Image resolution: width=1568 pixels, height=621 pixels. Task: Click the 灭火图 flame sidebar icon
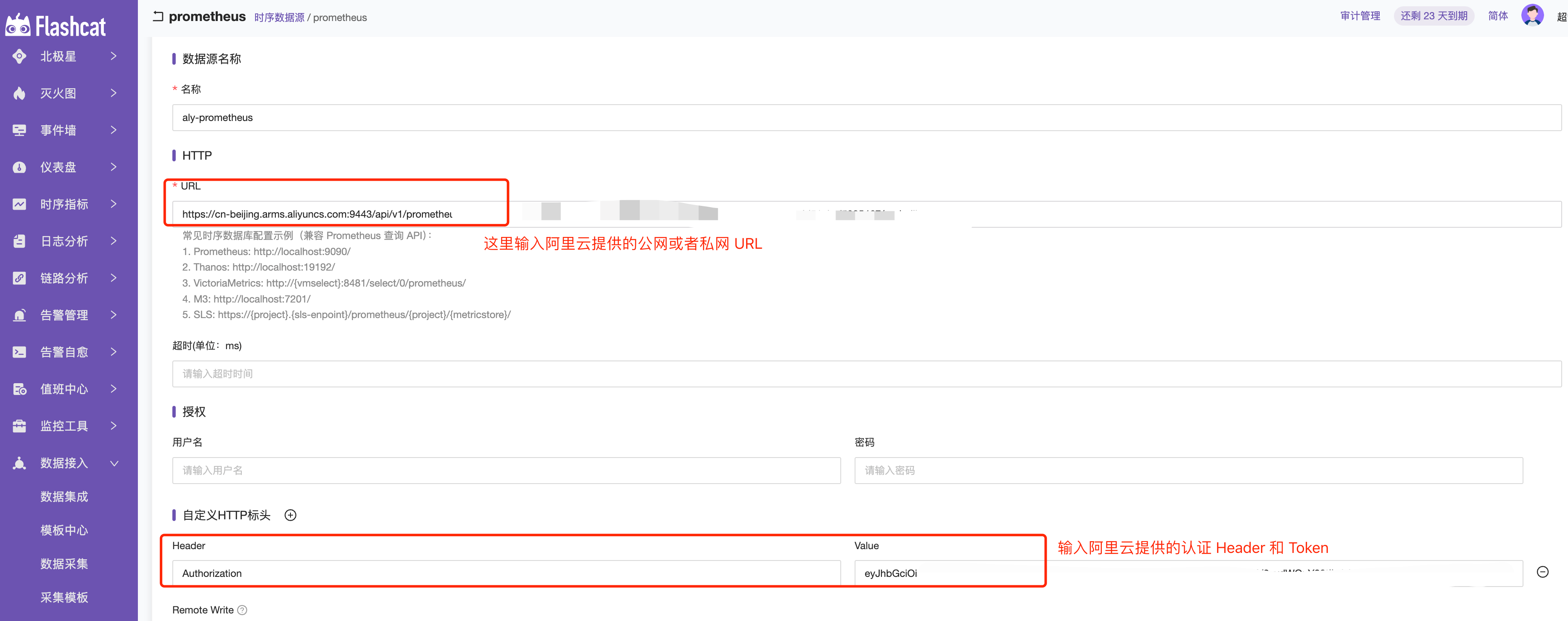pos(19,93)
